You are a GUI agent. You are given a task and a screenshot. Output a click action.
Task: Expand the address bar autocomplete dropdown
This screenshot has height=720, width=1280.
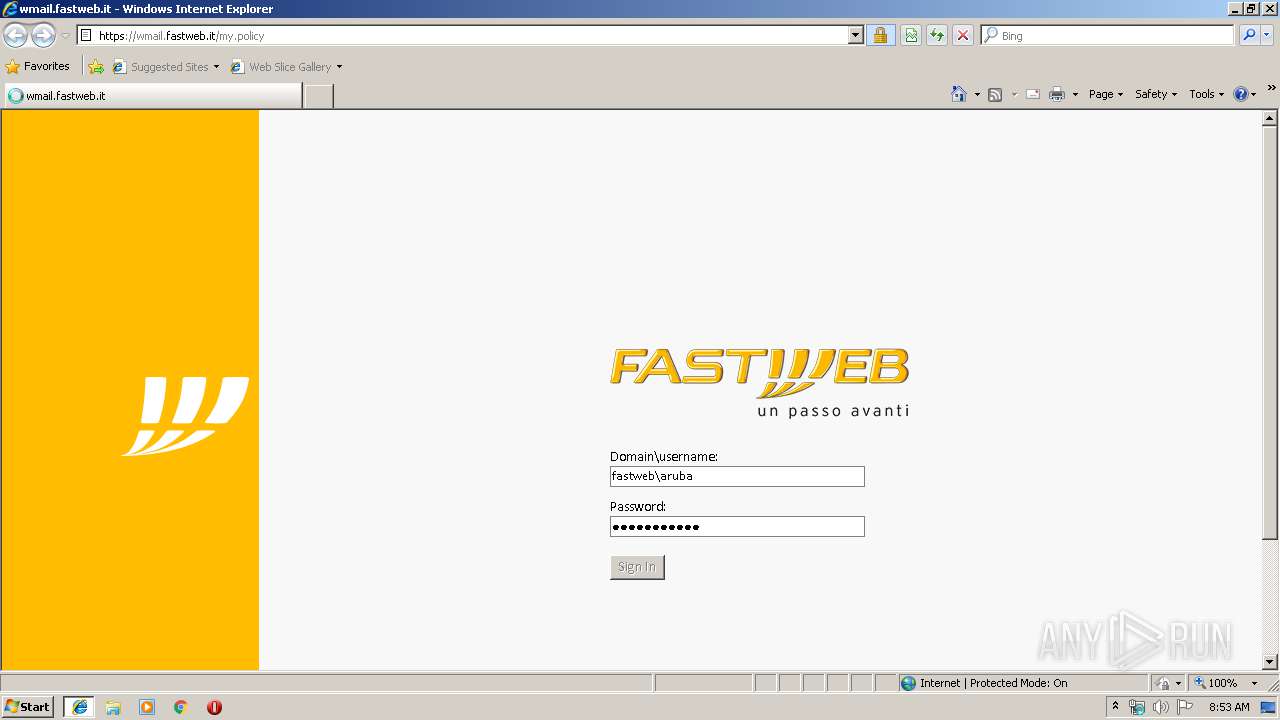(x=855, y=35)
